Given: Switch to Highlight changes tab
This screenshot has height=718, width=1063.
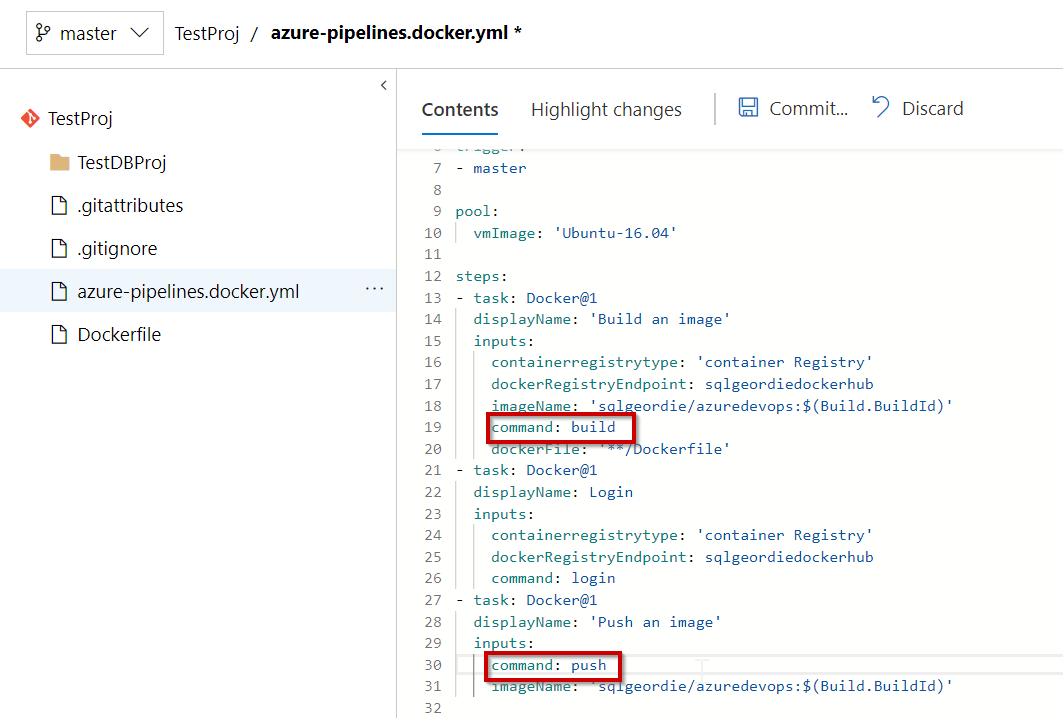Looking at the screenshot, I should 606,110.
